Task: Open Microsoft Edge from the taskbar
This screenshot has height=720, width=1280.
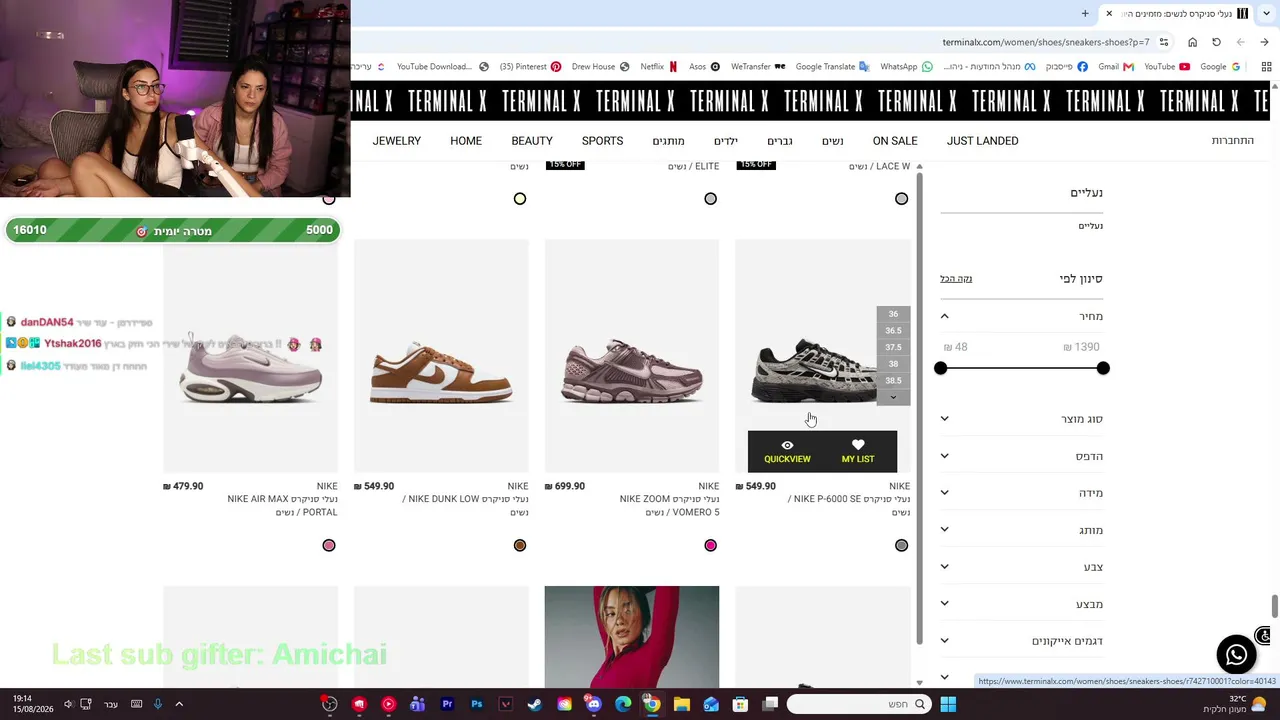Action: [623, 704]
